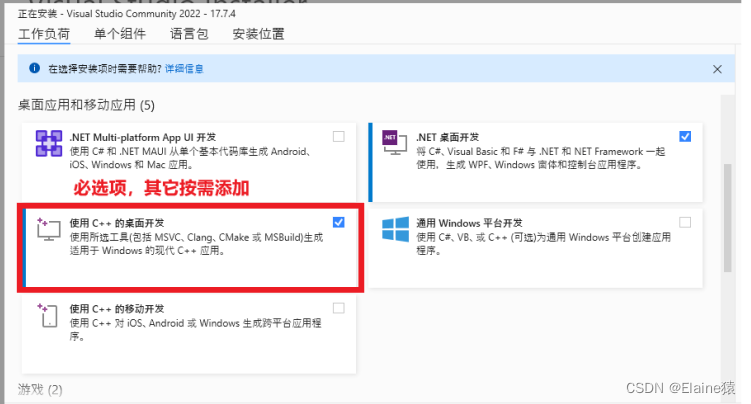This screenshot has height=404, width=751.
Task: Click the blue info icon in help banner
Action: (x=34, y=68)
